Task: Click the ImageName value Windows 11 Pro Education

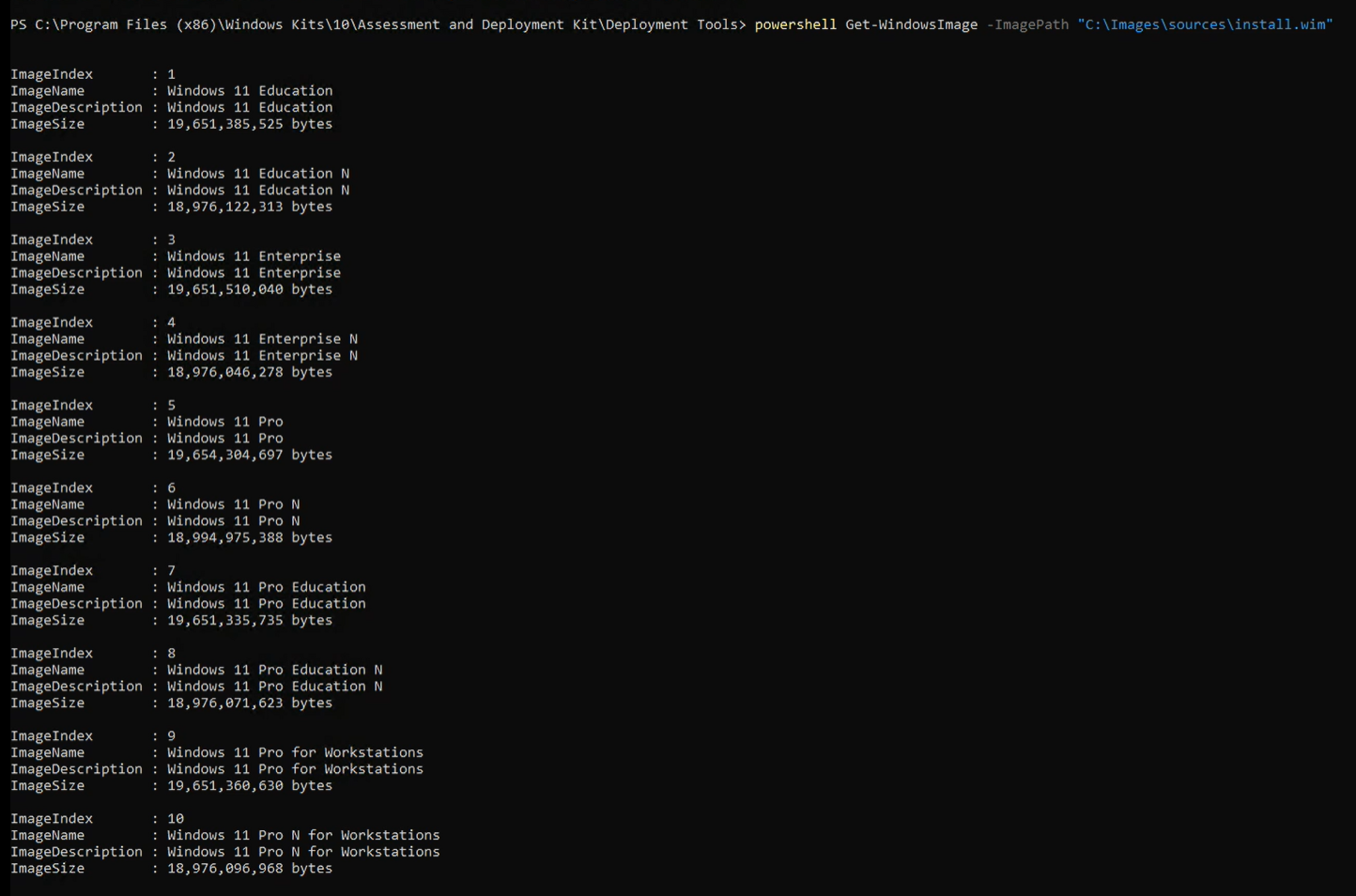Action: 266,588
